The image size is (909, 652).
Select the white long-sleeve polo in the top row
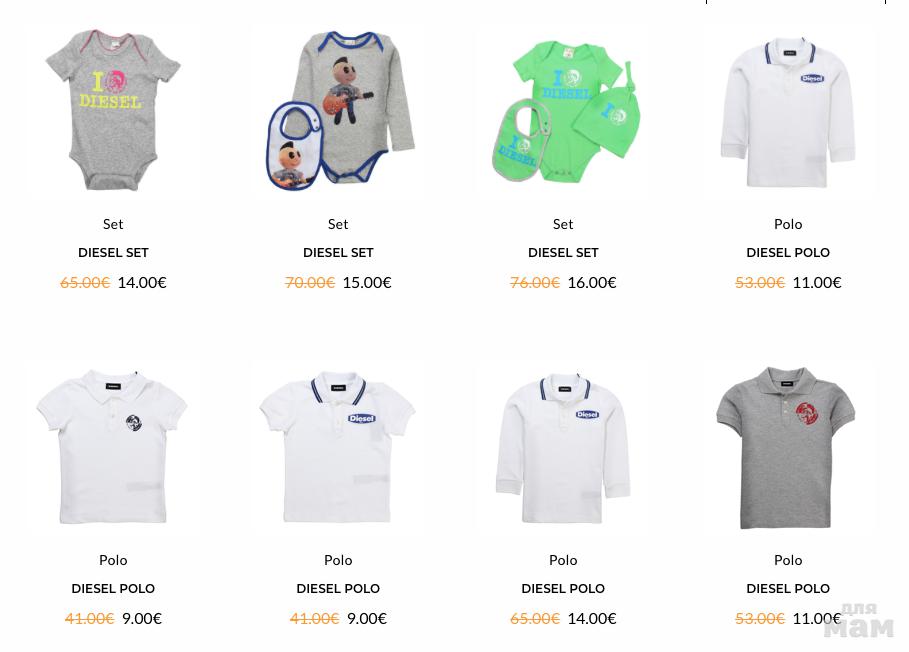[x=788, y=112]
